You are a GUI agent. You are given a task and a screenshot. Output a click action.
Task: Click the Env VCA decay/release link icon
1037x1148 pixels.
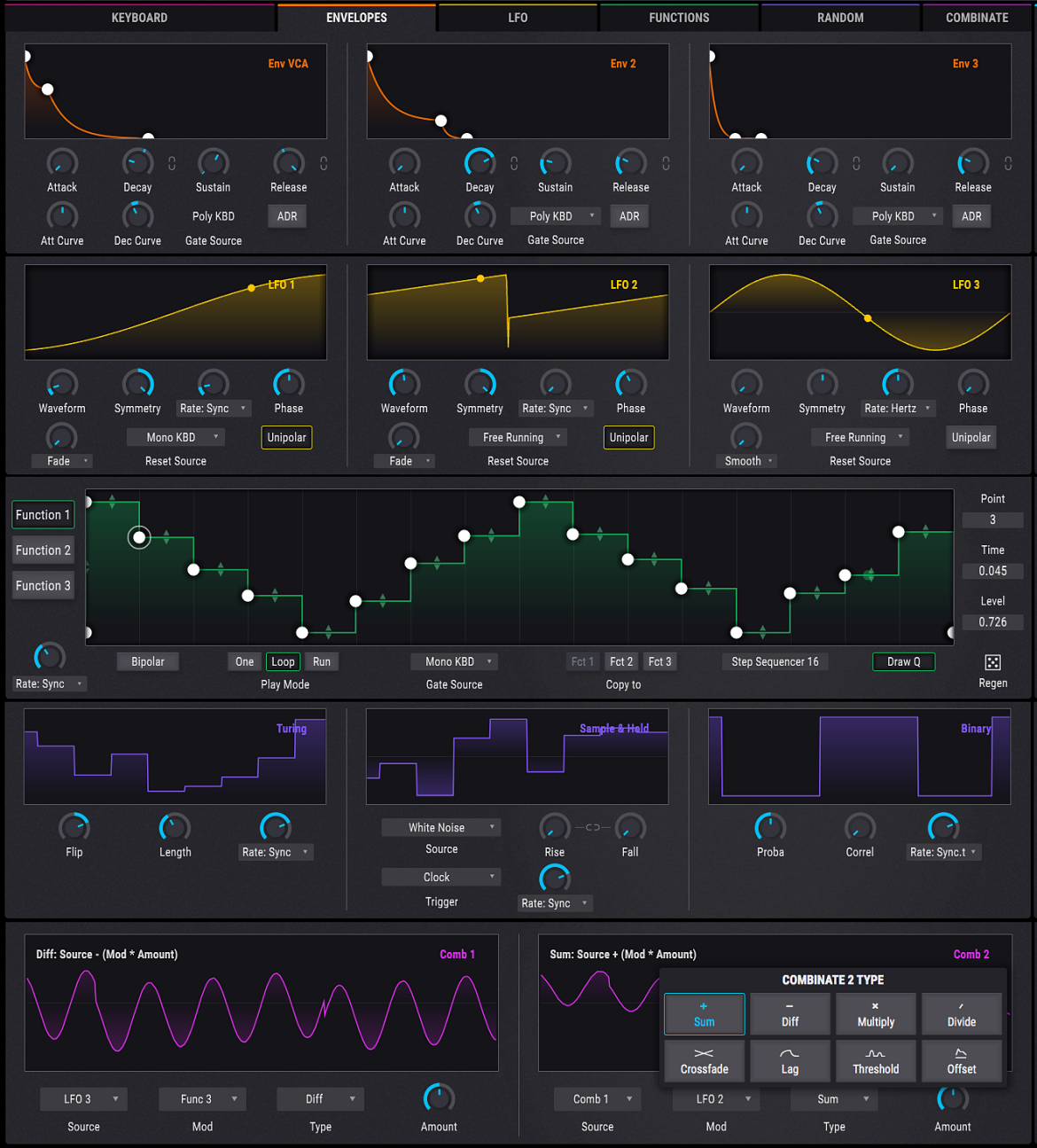(x=172, y=163)
